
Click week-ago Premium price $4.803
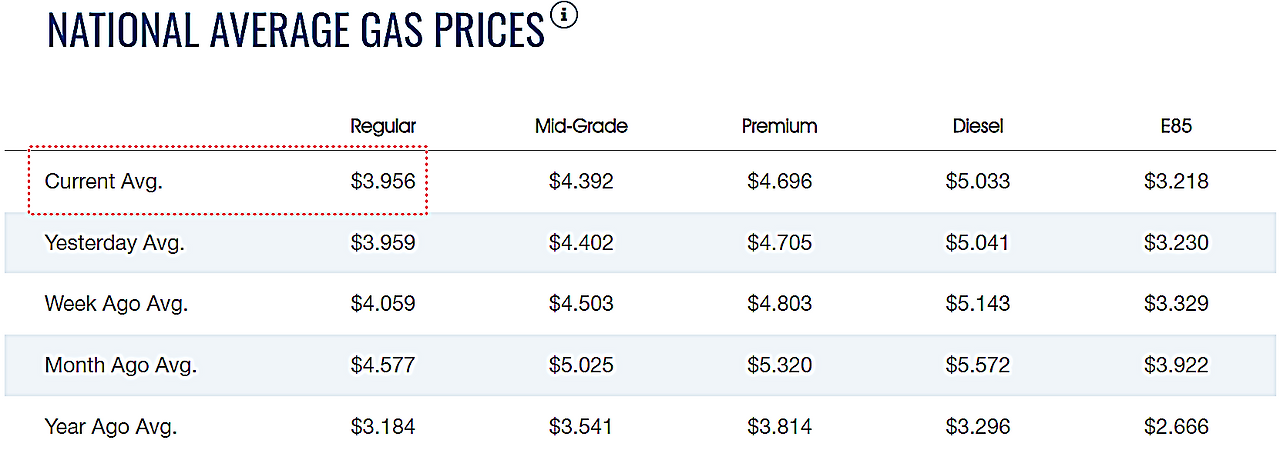(x=779, y=304)
